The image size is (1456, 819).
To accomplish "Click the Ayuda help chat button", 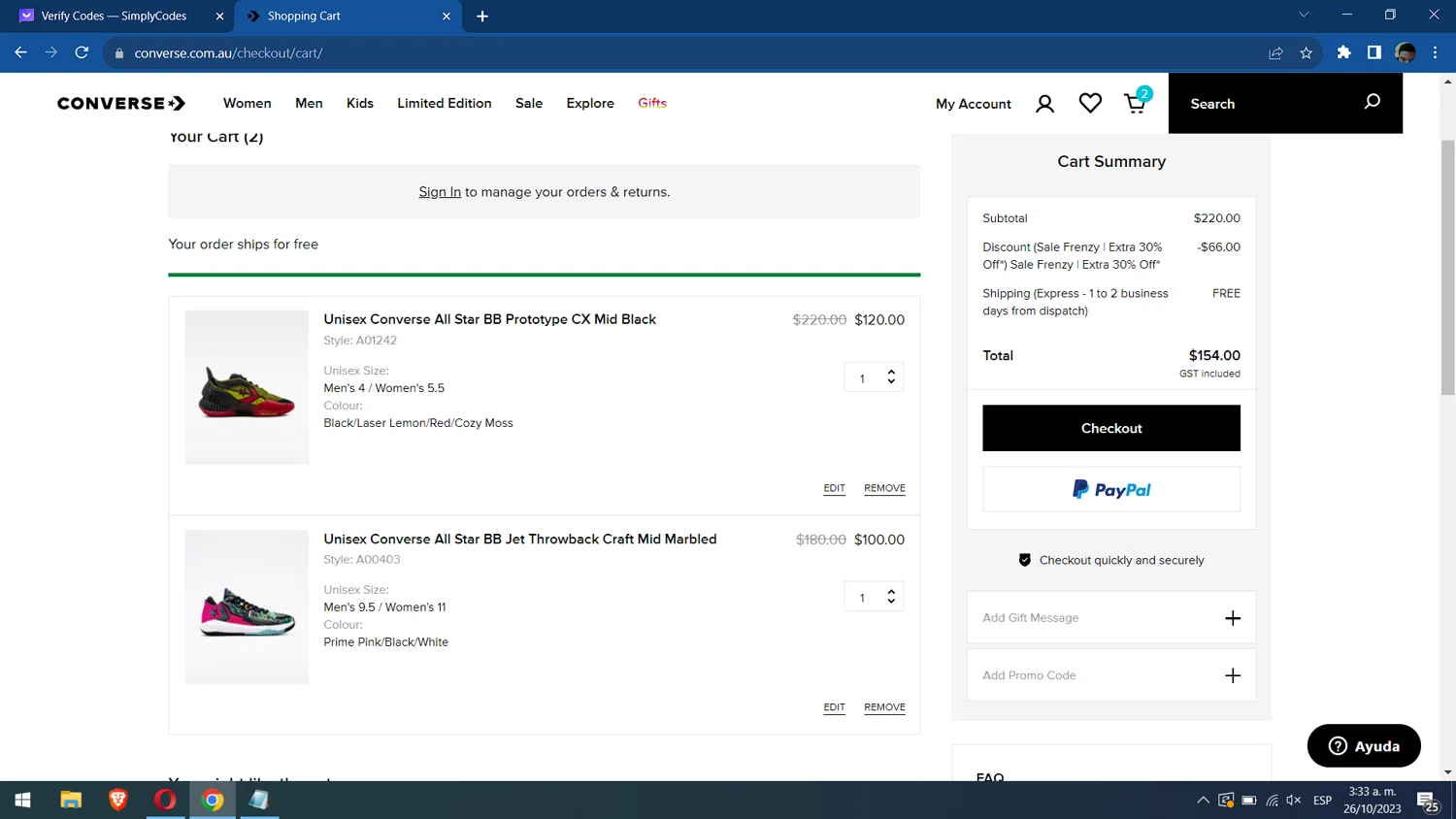I will [1364, 745].
